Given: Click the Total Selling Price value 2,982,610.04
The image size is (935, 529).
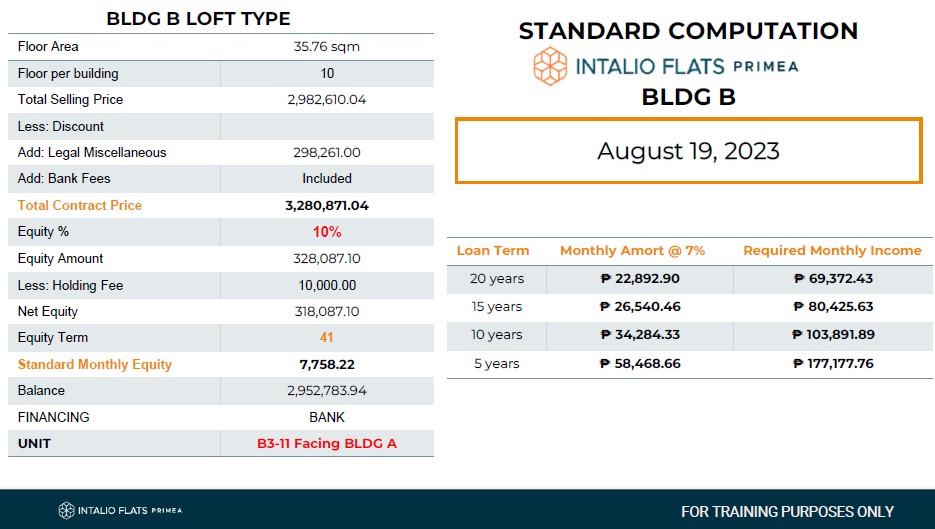Looking at the screenshot, I should tap(327, 100).
